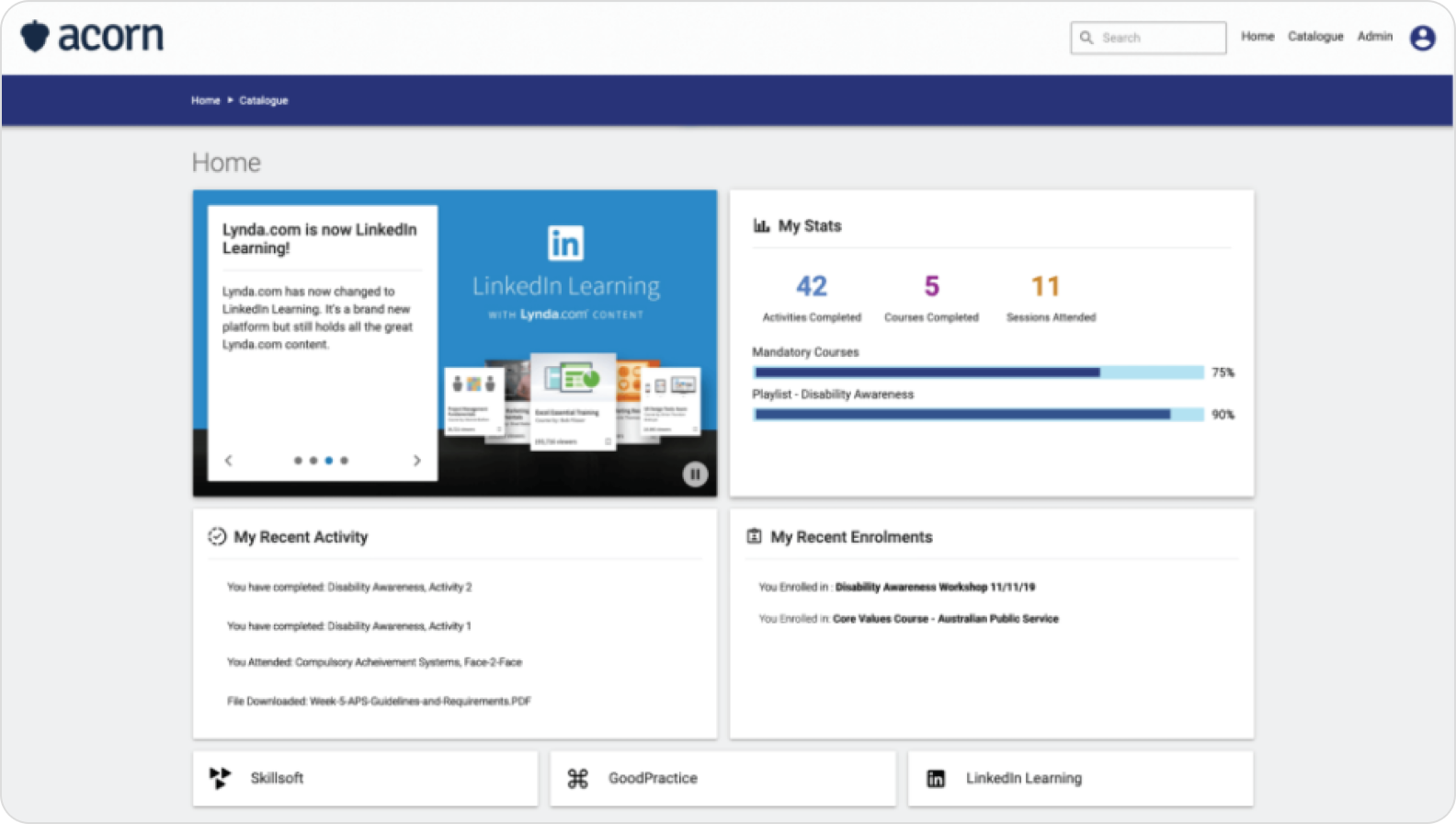Click the Home breadcrumb link

pos(206,100)
